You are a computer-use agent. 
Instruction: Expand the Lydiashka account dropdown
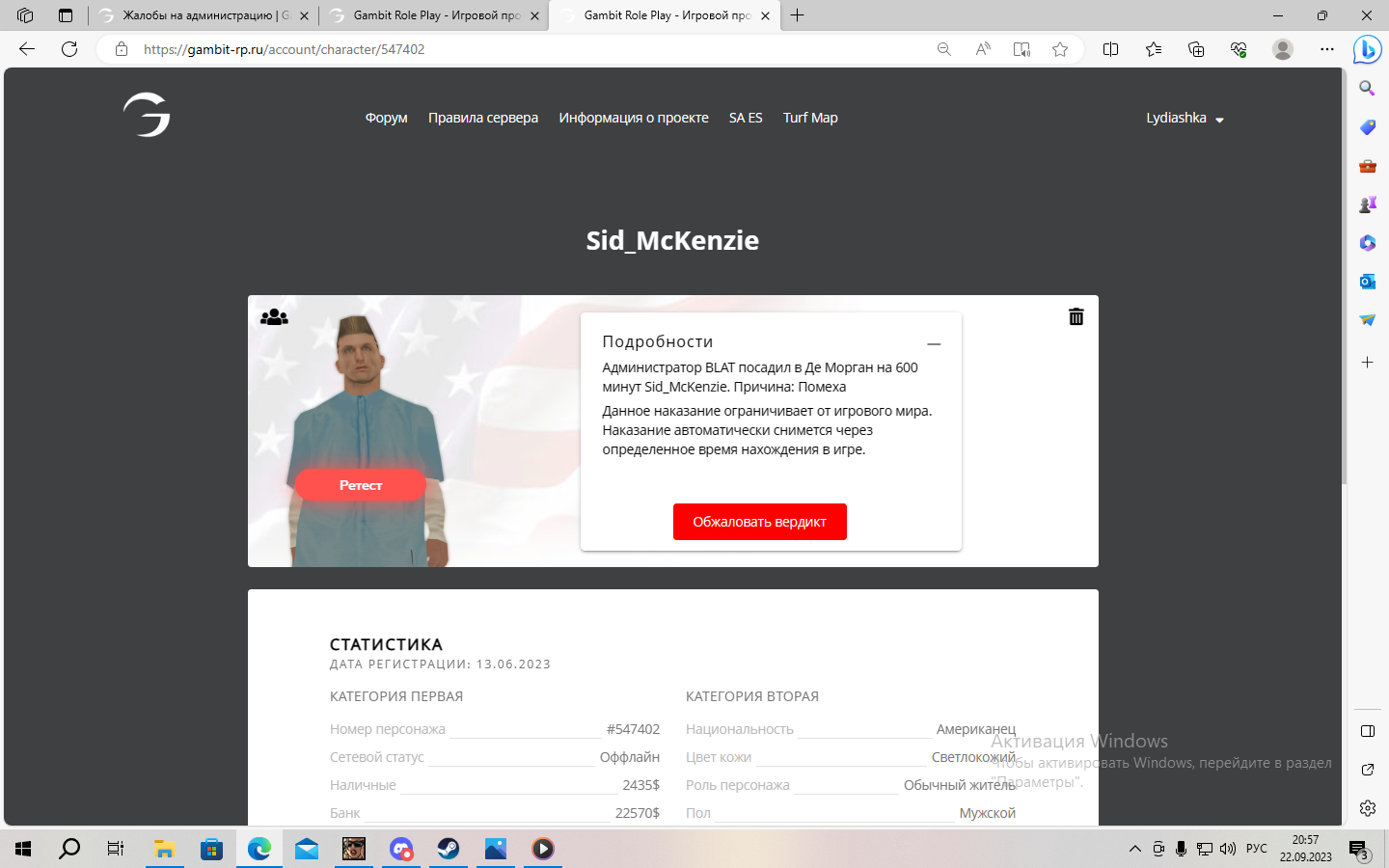pyautogui.click(x=1185, y=118)
